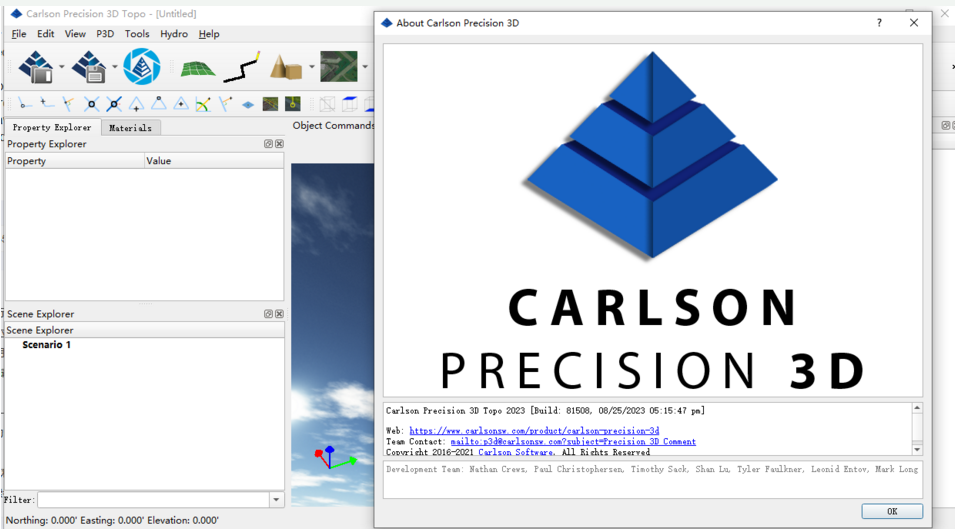Expand the Save Project dropdown arrow
955x530 pixels.
click(115, 66)
